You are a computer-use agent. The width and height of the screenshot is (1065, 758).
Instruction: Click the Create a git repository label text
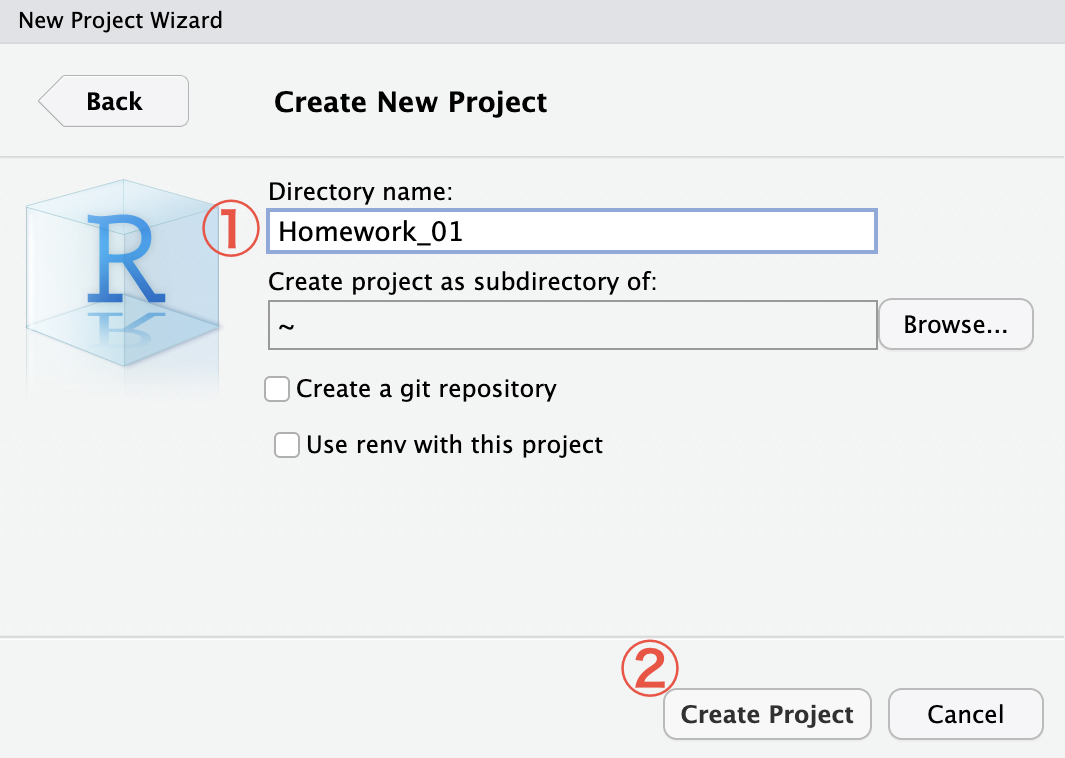(x=427, y=389)
